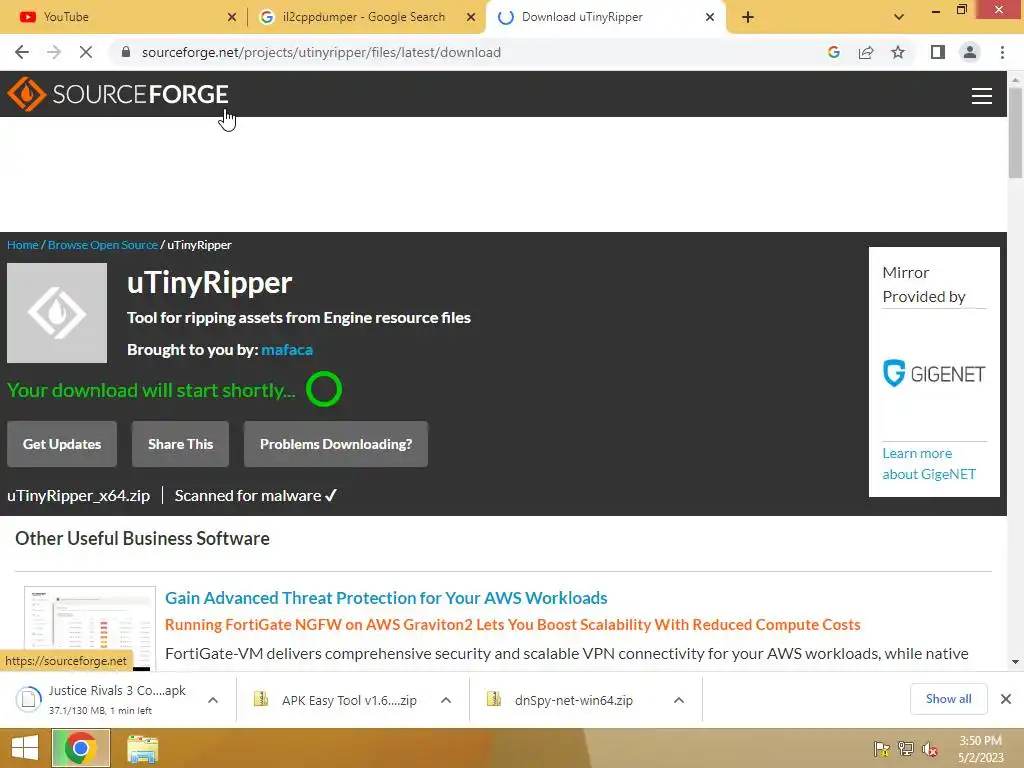Open the mafaca author link
Image resolution: width=1024 pixels, height=768 pixels.
click(x=287, y=349)
